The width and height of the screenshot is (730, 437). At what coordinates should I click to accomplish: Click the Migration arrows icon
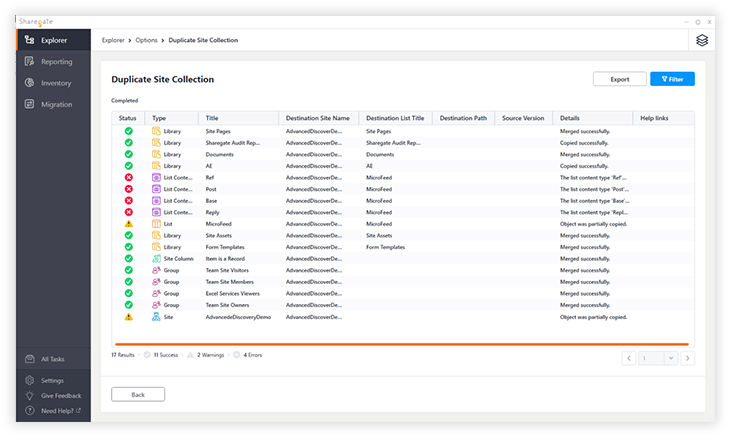29,104
